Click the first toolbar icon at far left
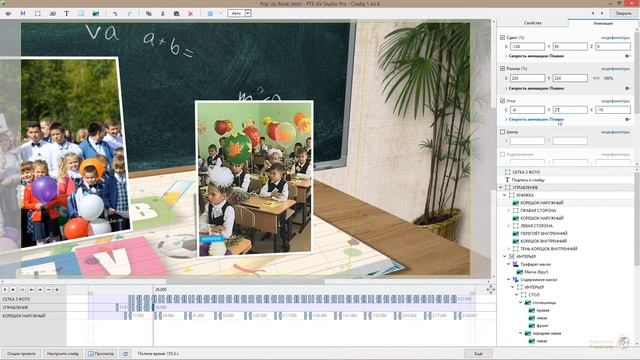The image size is (640, 360). tap(8, 13)
